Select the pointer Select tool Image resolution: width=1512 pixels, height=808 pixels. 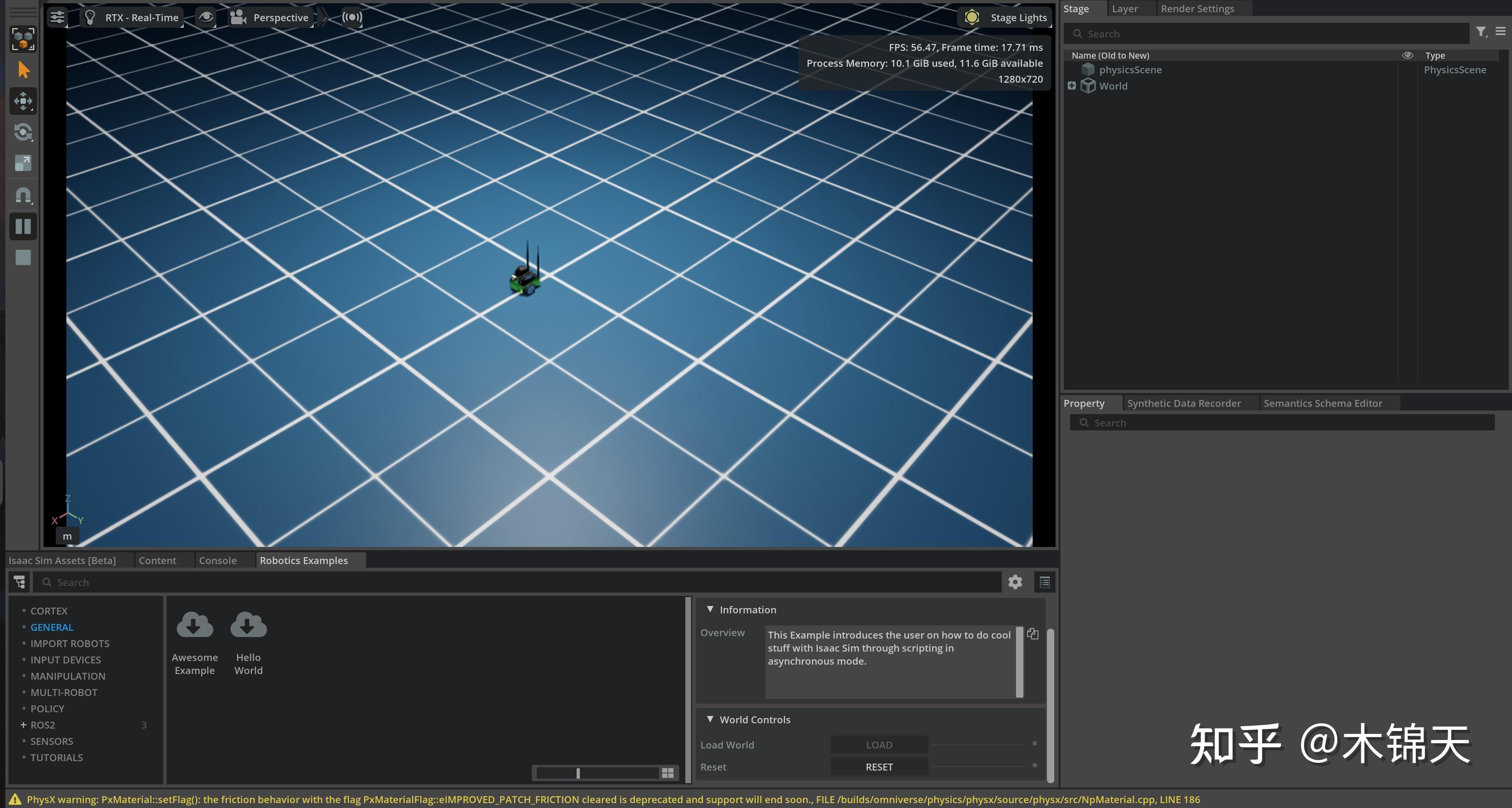click(24, 69)
